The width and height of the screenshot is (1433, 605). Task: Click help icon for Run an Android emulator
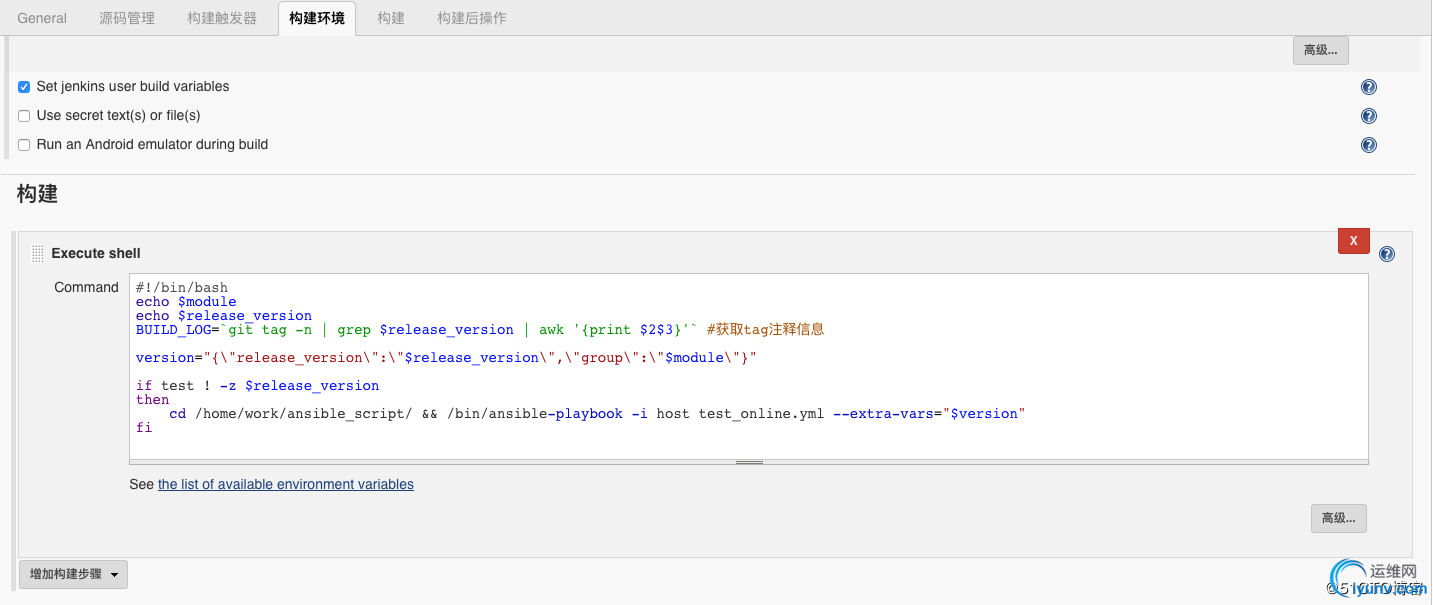click(x=1369, y=145)
